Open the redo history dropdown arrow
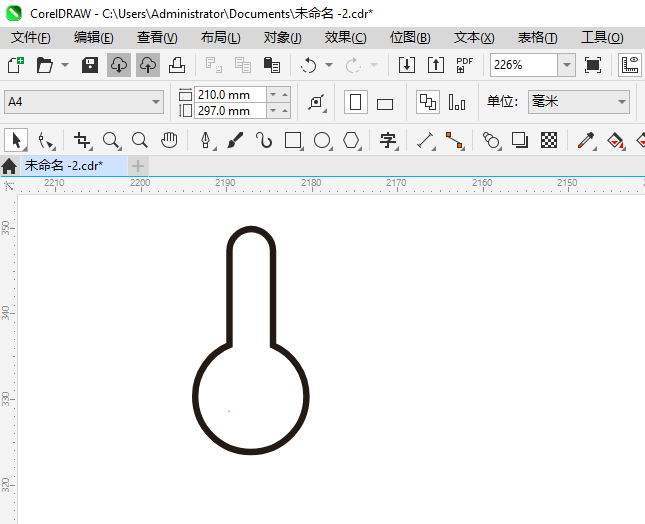Viewport: 645px width, 524px height. pyautogui.click(x=374, y=65)
